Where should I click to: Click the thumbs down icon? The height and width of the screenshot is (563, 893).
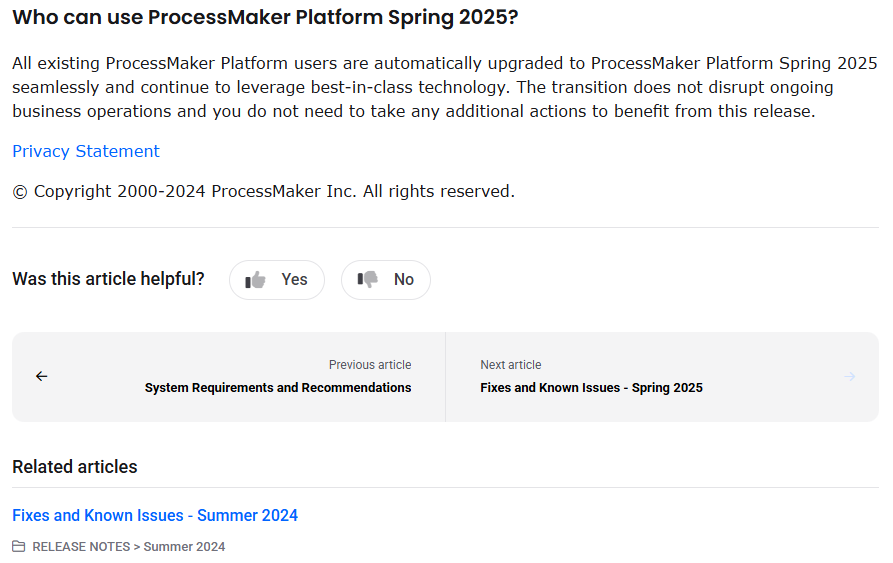coord(368,279)
